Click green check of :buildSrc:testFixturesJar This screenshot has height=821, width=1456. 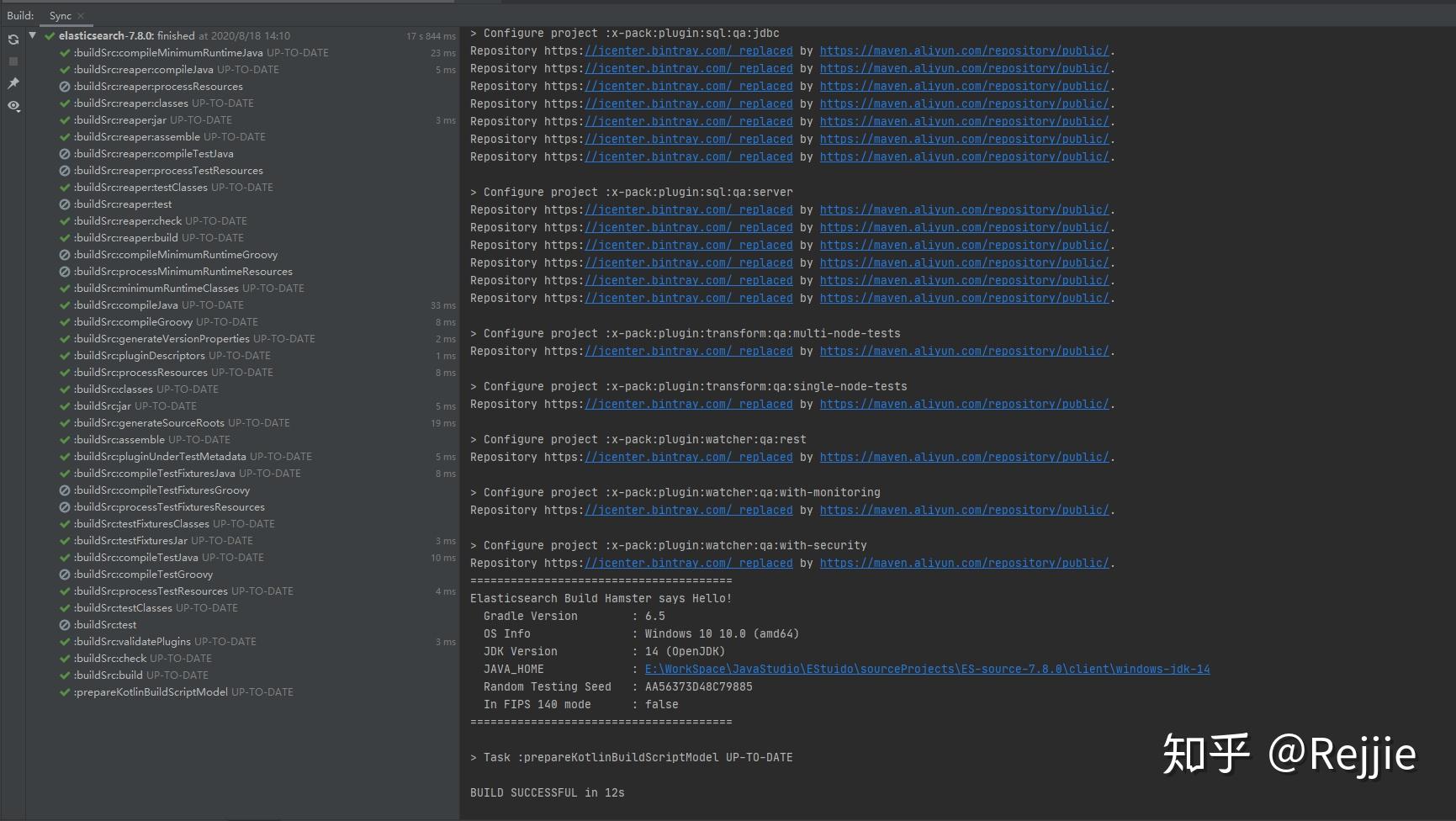(65, 541)
